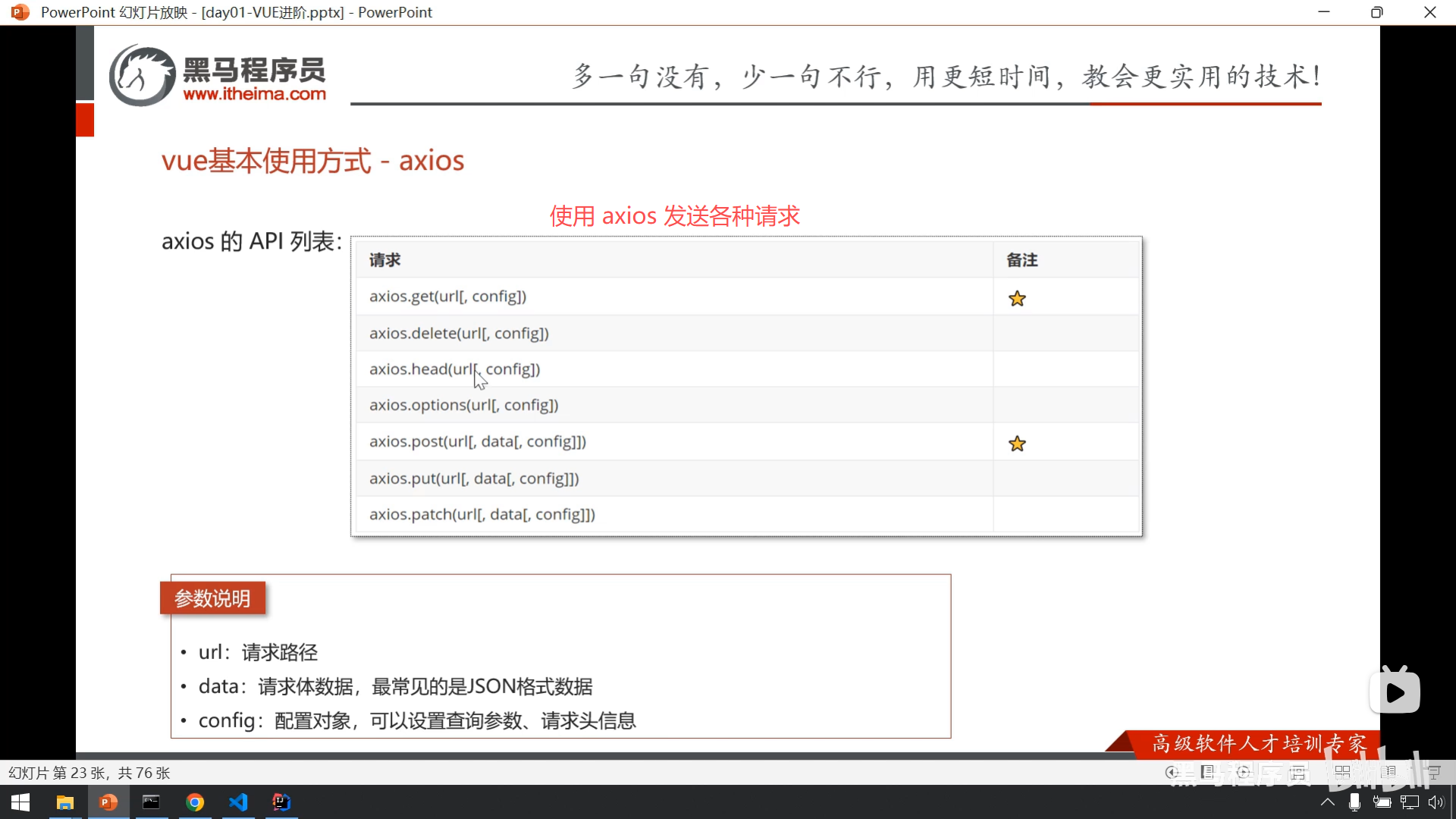
Task: Click the battery power tray icon
Action: (x=1382, y=802)
